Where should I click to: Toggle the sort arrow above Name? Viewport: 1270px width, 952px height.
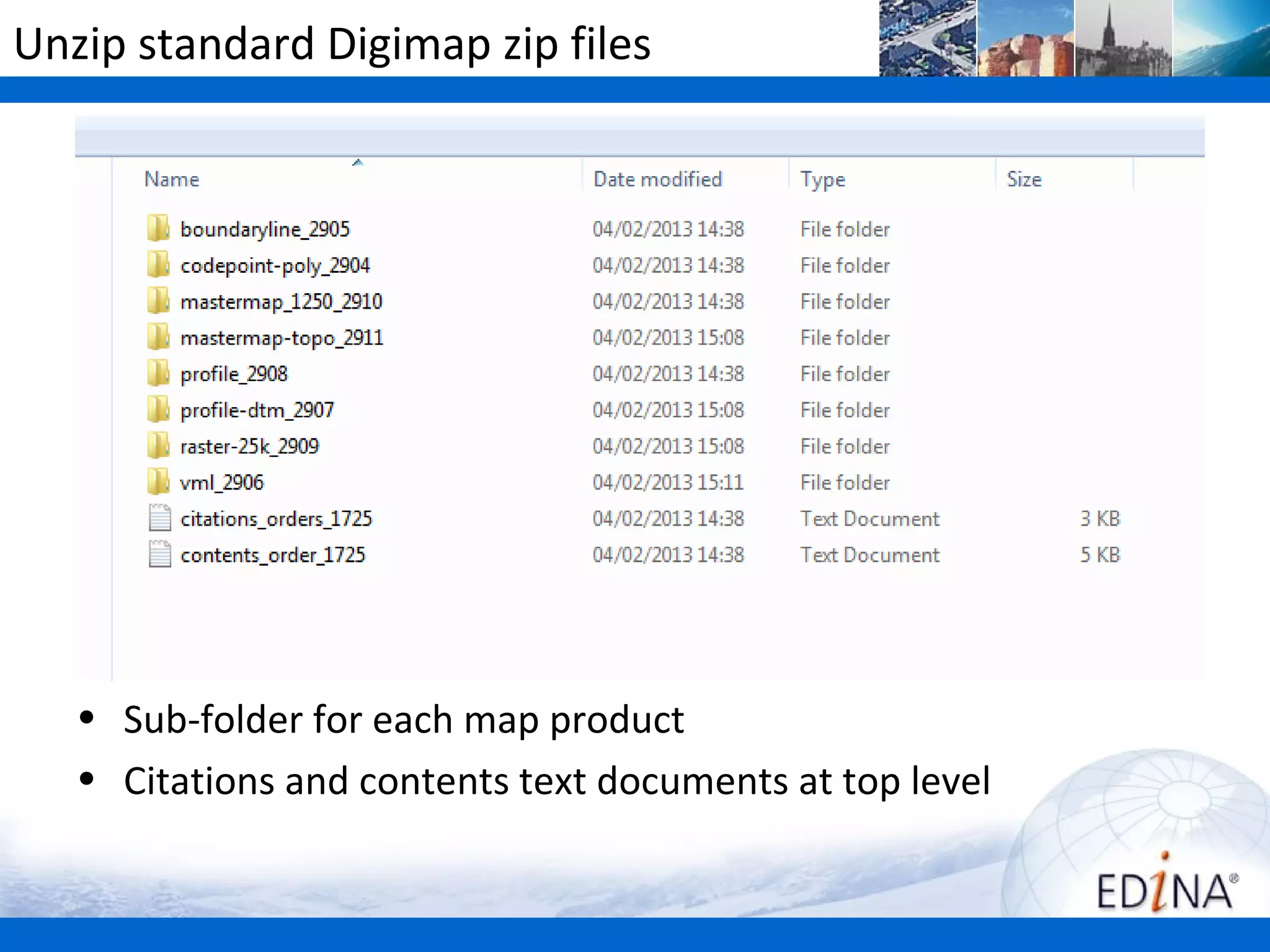click(x=358, y=162)
